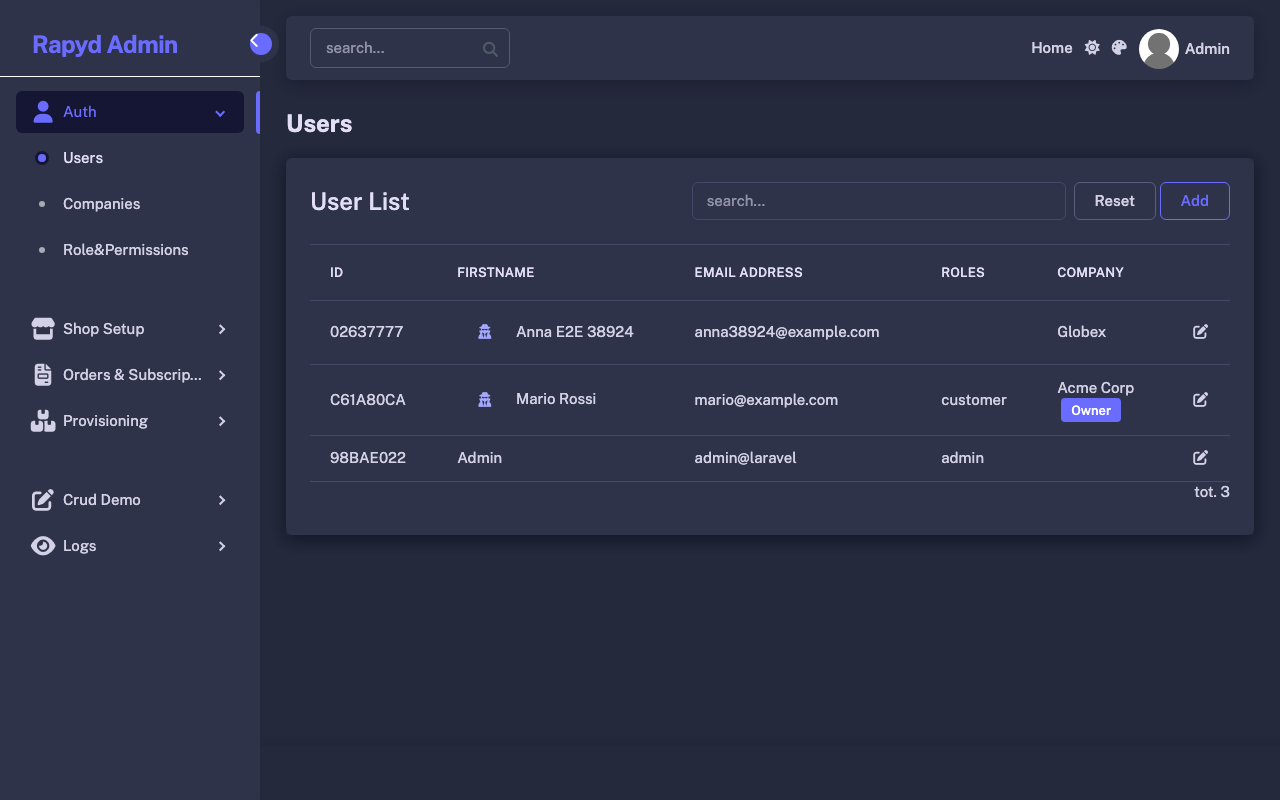Viewport: 1280px width, 800px height.
Task: Click the Acme Corp company text
Action: pyautogui.click(x=1096, y=388)
